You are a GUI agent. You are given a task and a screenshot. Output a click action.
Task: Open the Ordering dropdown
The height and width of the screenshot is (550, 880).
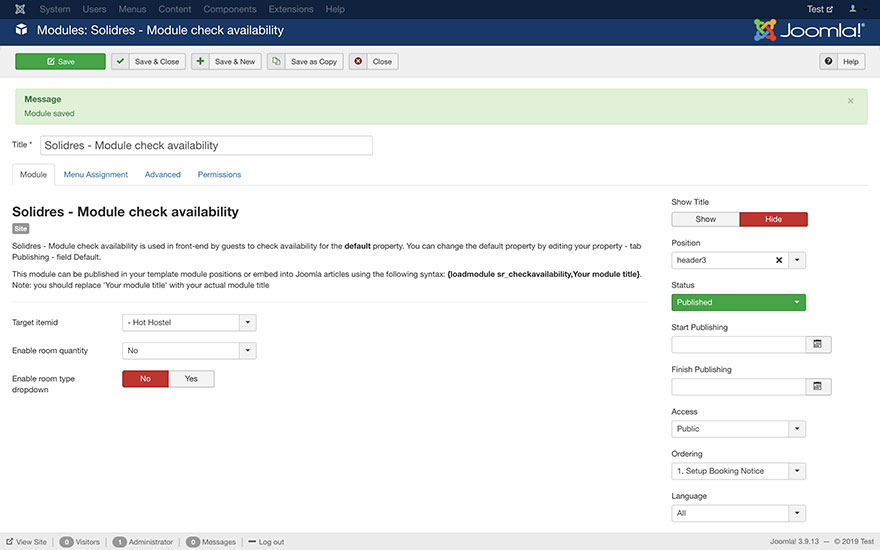pyautogui.click(x=739, y=471)
